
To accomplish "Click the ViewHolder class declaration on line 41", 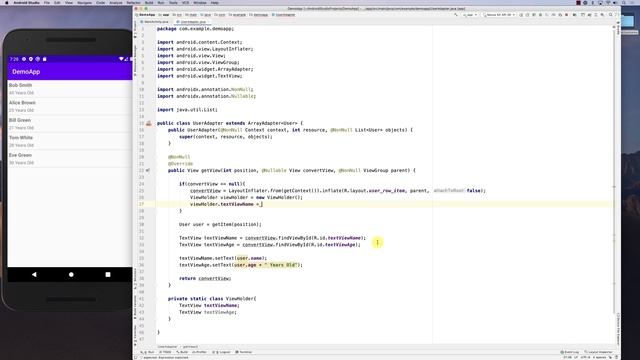I will 212,298.
